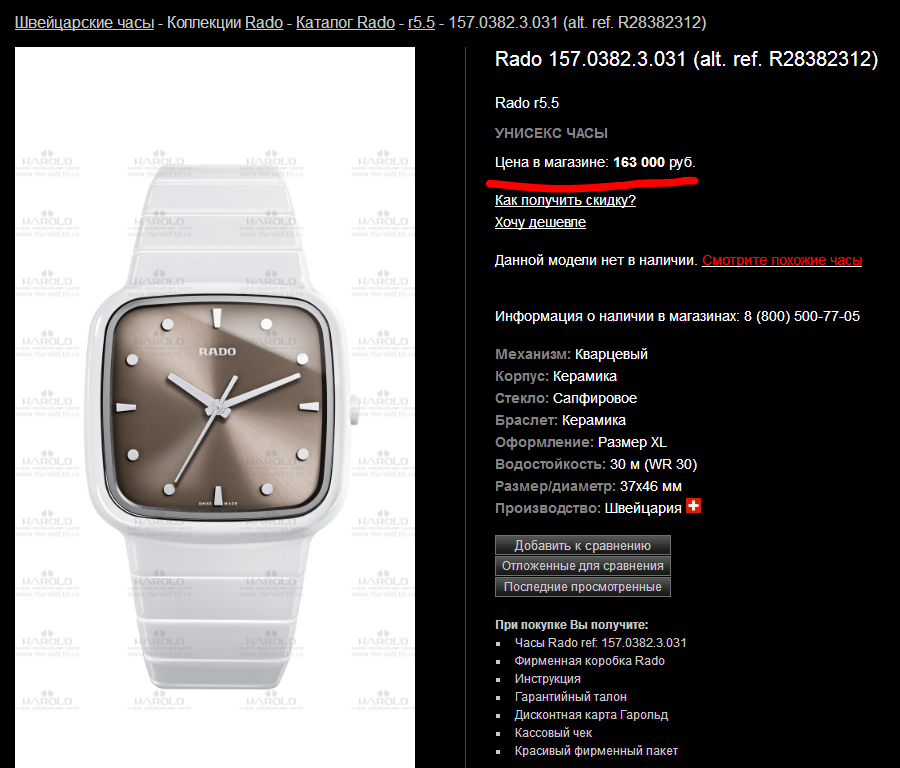Viewport: 900px width, 768px height.
Task: Click the Как получить скидку? link
Action: [565, 200]
